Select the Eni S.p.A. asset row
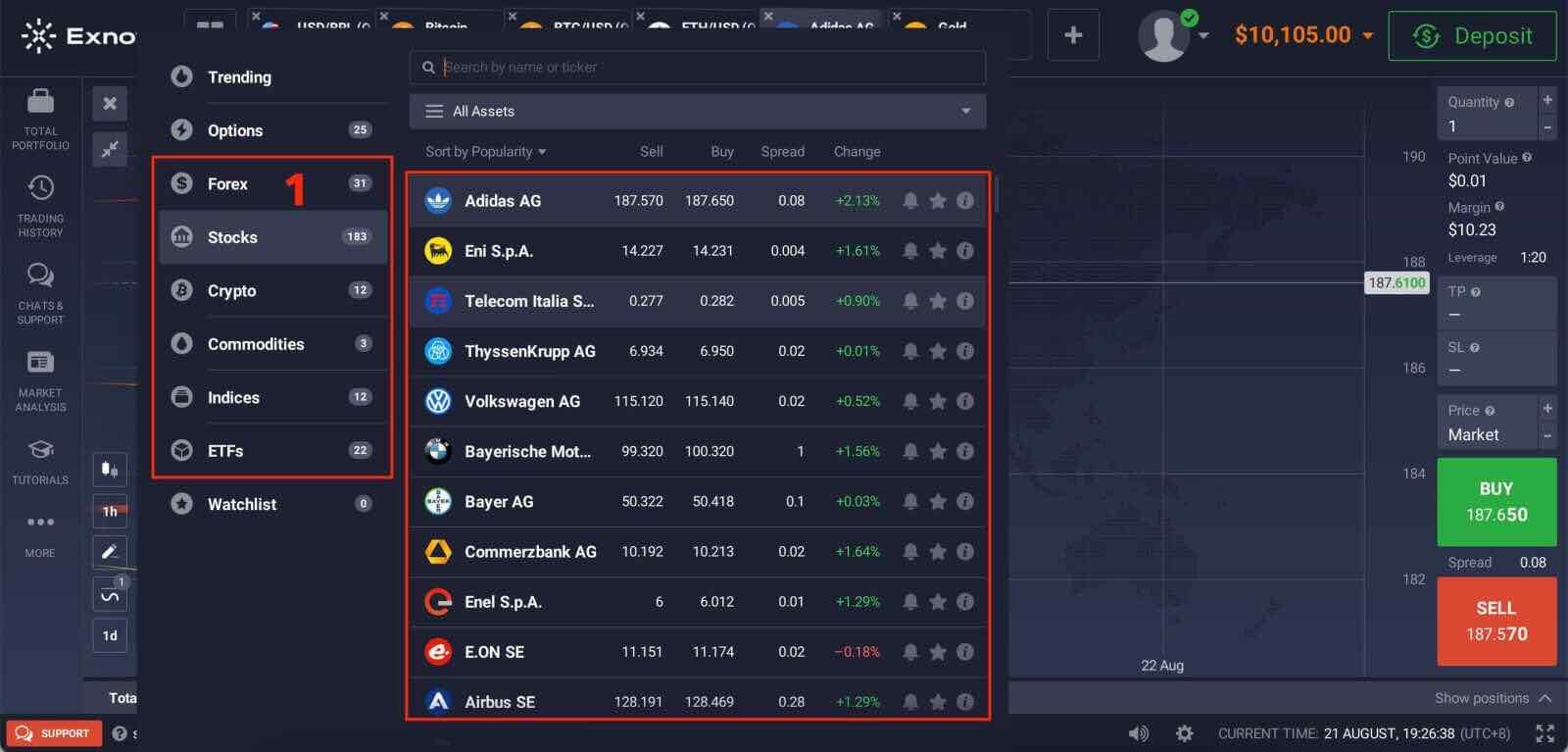The height and width of the screenshot is (752, 1568). coord(698,251)
